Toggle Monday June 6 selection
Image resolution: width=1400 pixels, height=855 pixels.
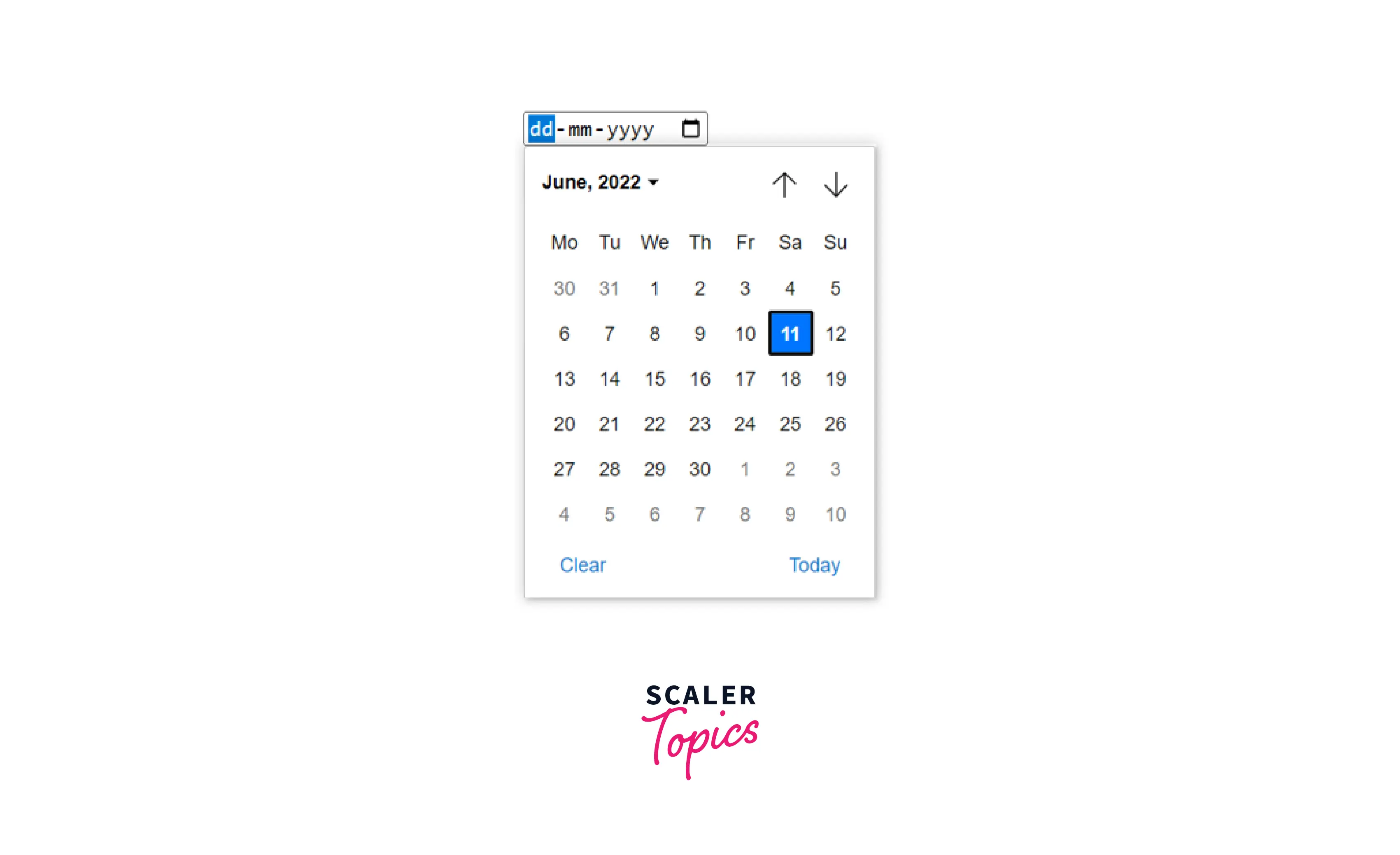coord(563,333)
